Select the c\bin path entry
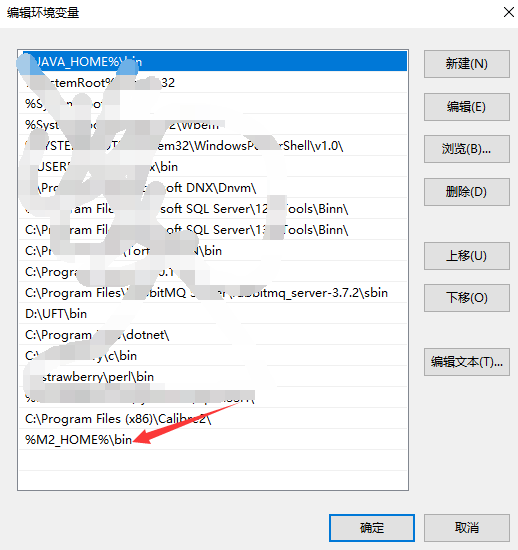Screen dimensions: 518x550 point(213,356)
